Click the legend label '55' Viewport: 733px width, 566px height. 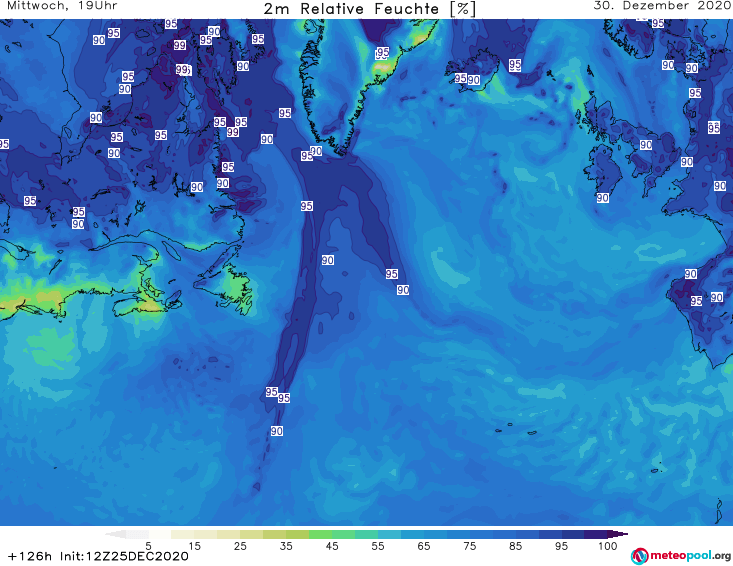click(378, 546)
